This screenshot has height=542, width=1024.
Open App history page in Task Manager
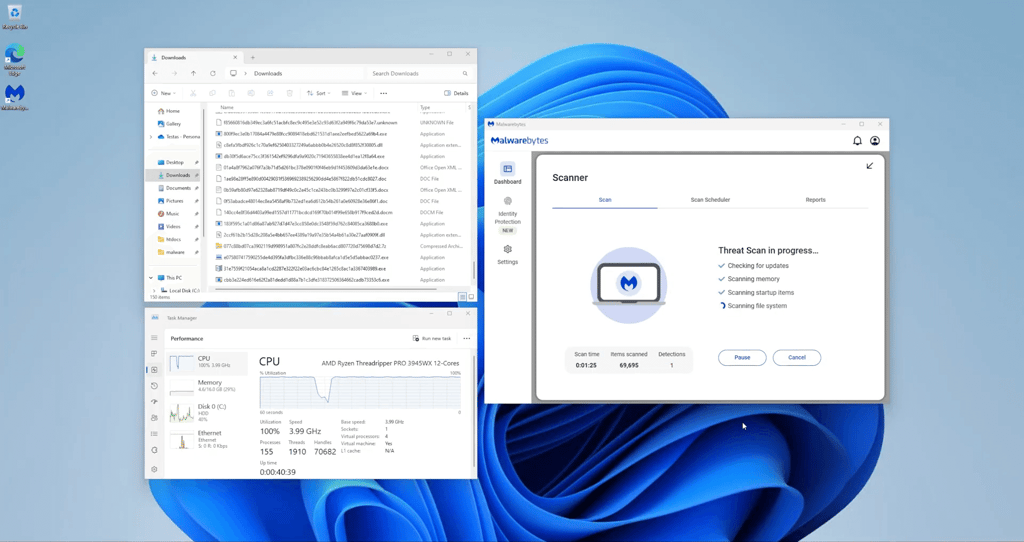pyautogui.click(x=154, y=385)
